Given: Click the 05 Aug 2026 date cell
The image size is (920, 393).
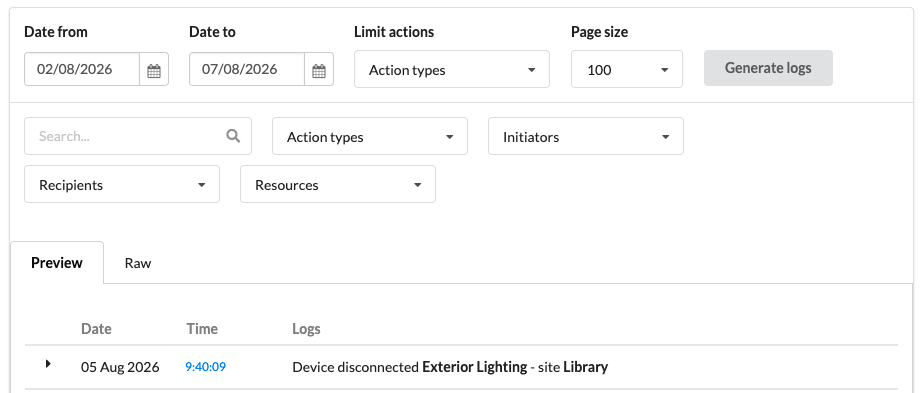Looking at the screenshot, I should (120, 367).
